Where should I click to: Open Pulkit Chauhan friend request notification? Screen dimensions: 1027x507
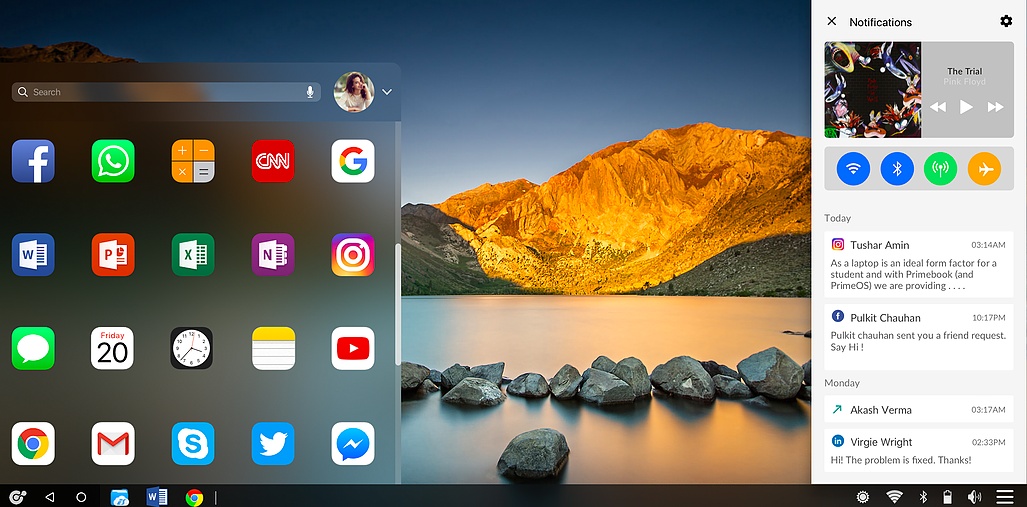point(918,337)
